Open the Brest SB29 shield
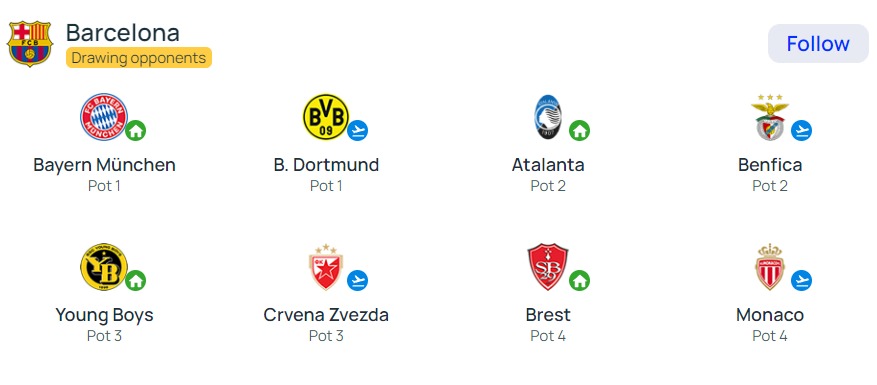The height and width of the screenshot is (385, 877). pyautogui.click(x=547, y=267)
